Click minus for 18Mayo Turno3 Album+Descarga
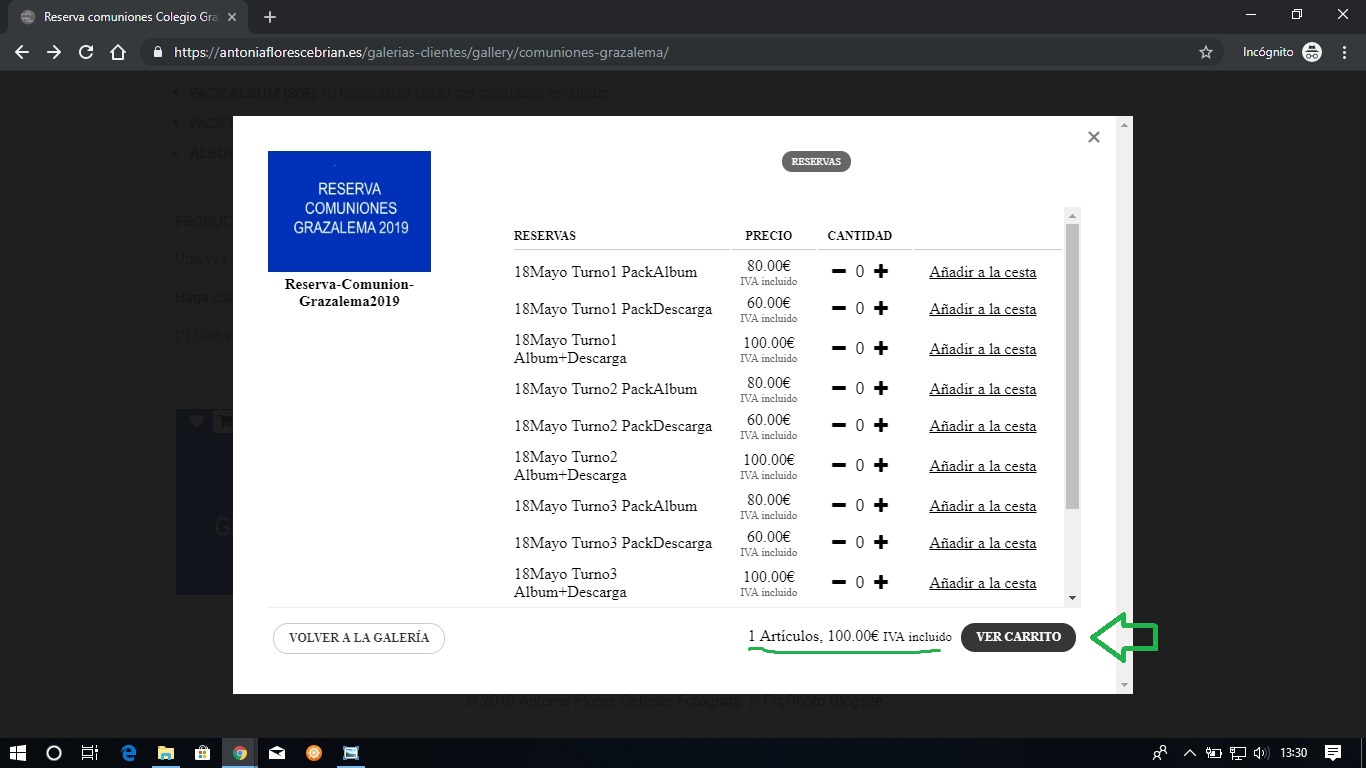 coord(839,582)
